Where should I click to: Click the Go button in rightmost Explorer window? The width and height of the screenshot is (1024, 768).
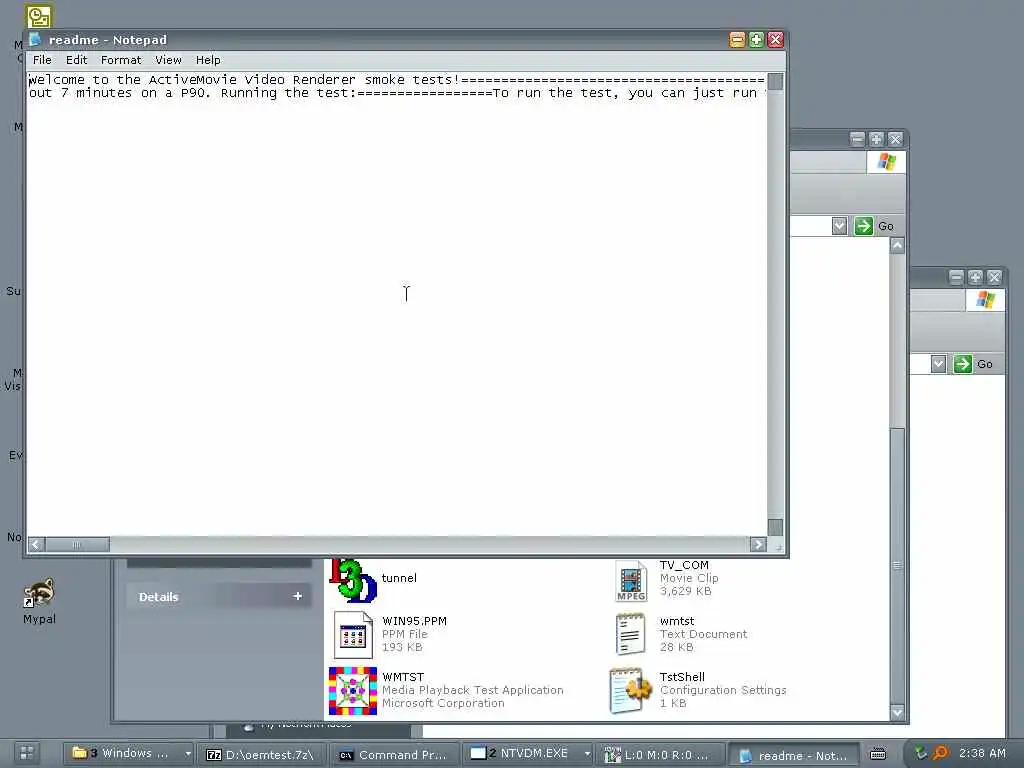(x=973, y=364)
